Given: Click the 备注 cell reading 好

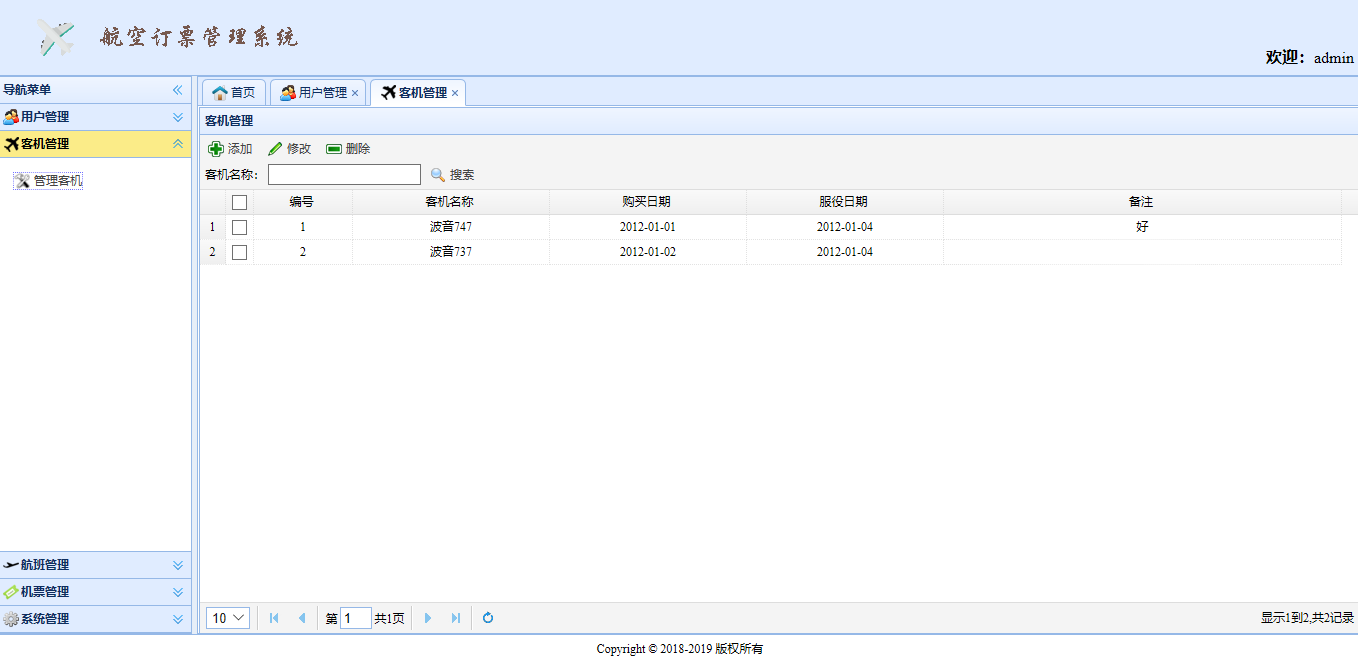Looking at the screenshot, I should pos(1142,227).
